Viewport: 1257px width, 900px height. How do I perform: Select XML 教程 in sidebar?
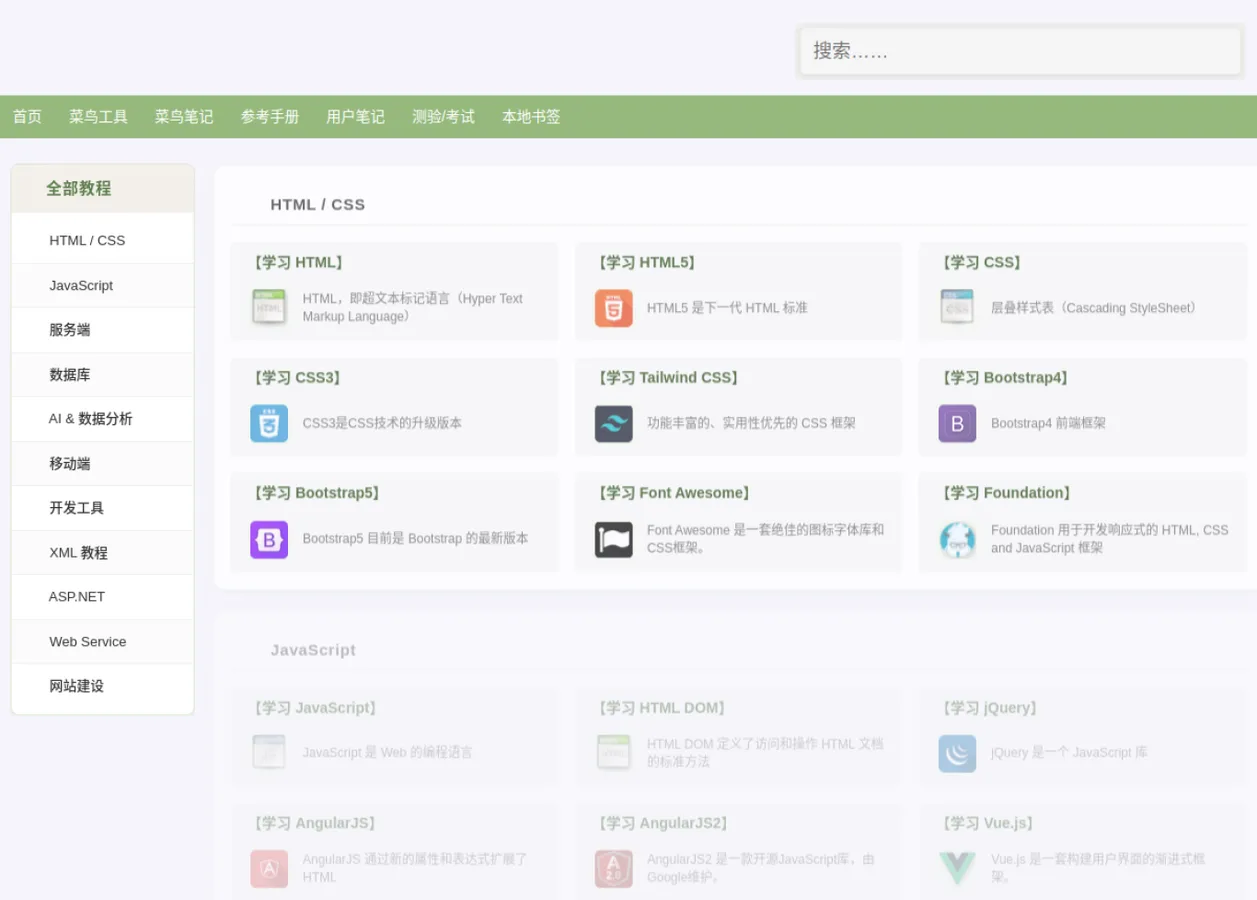(x=102, y=553)
